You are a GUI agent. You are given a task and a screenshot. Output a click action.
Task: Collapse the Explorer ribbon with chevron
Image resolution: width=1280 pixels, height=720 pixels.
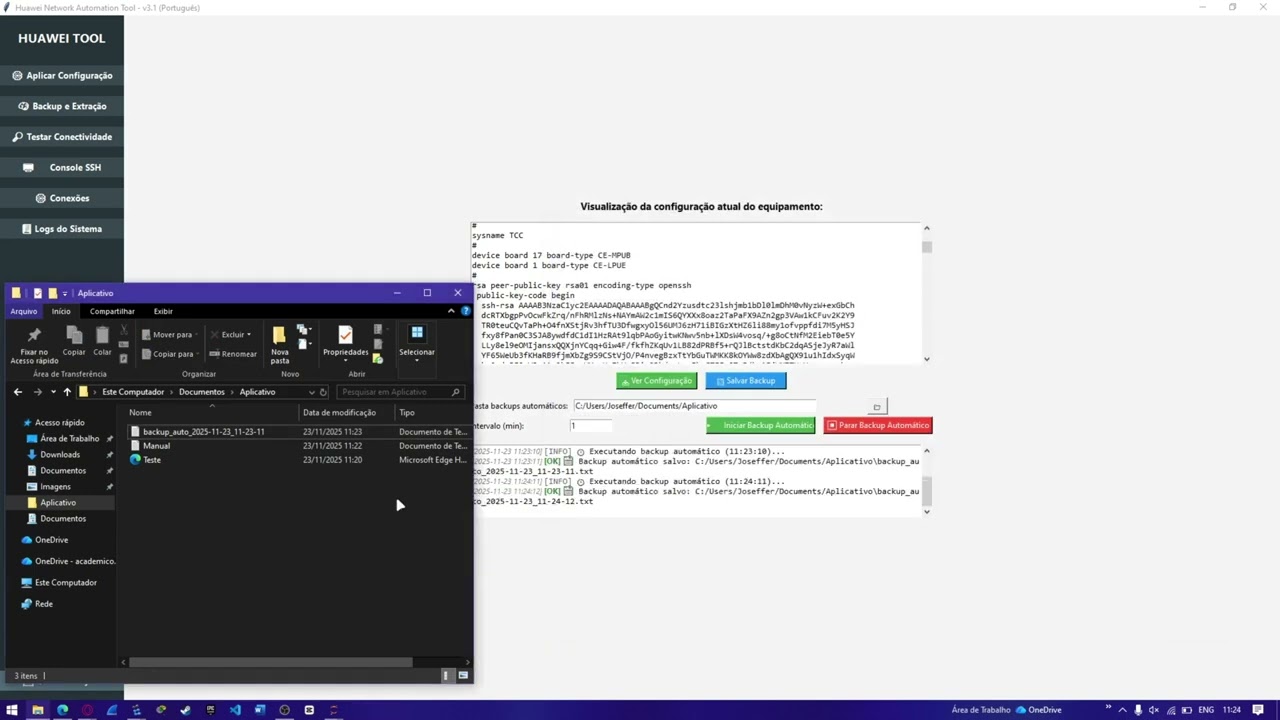(451, 311)
